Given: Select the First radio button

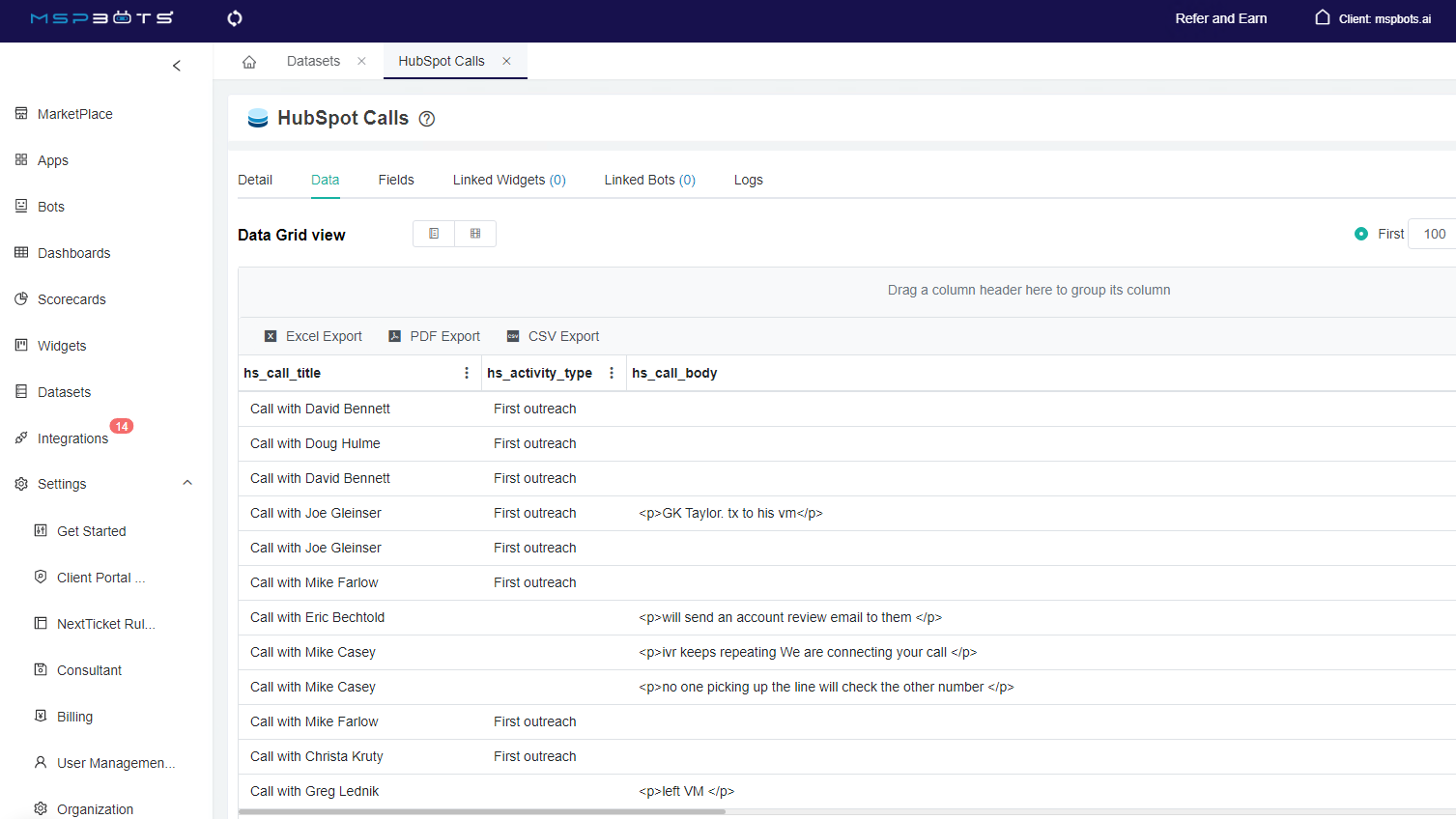Looking at the screenshot, I should tap(1361, 234).
